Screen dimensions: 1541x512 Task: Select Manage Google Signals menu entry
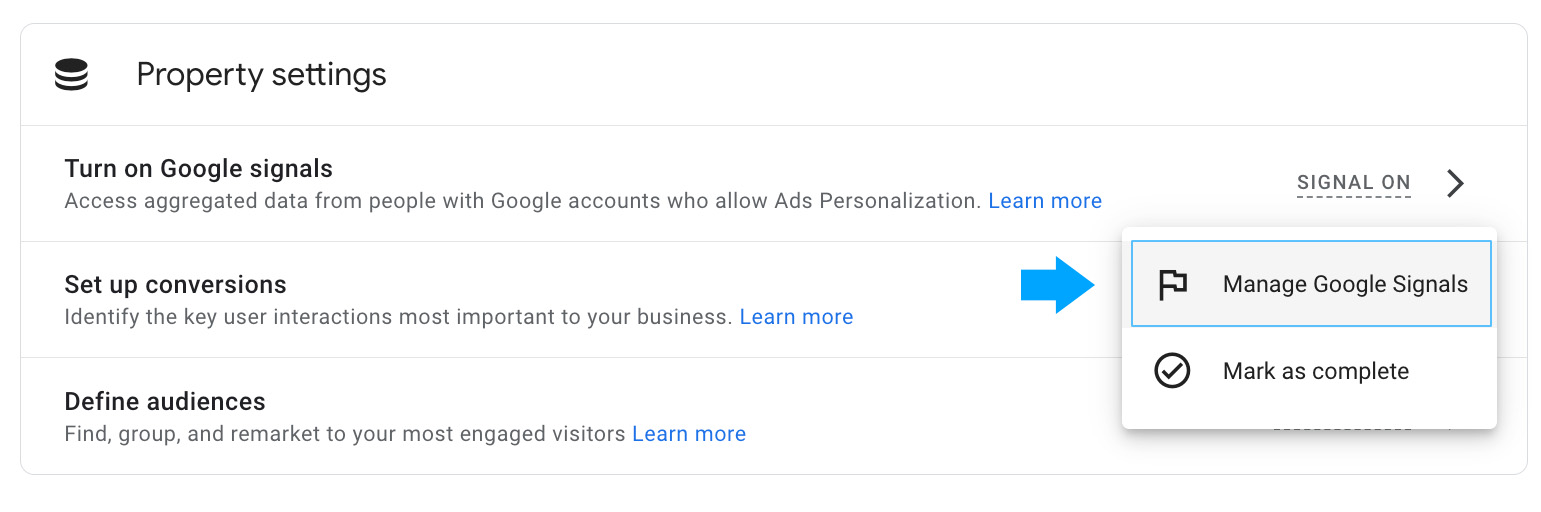tap(1344, 284)
